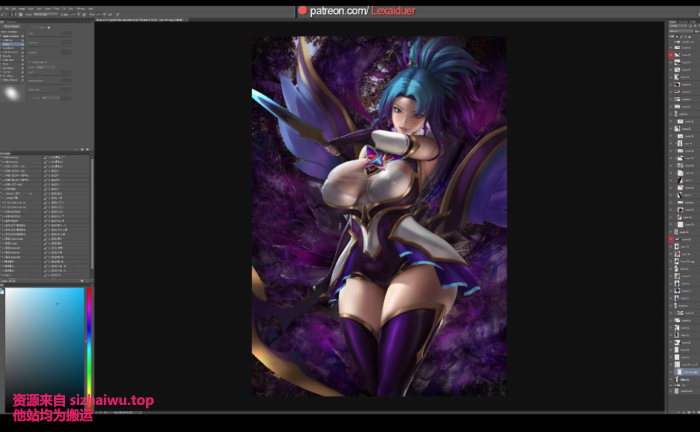Click the Brushes button in Brush Settings panel

pyautogui.click(x=12, y=27)
